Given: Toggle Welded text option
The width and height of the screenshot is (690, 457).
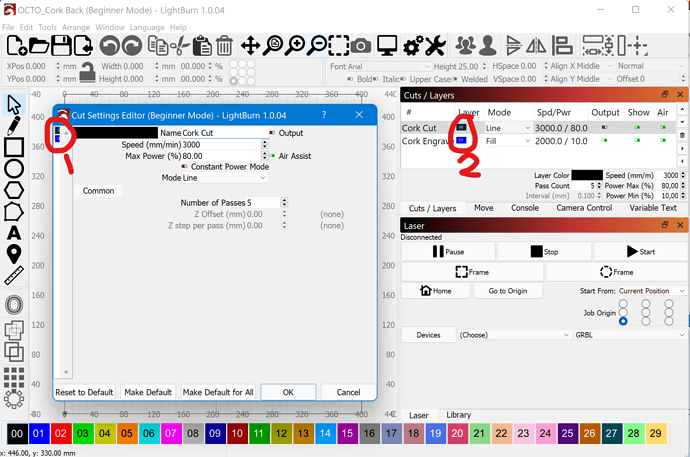Looking at the screenshot, I should [x=455, y=79].
